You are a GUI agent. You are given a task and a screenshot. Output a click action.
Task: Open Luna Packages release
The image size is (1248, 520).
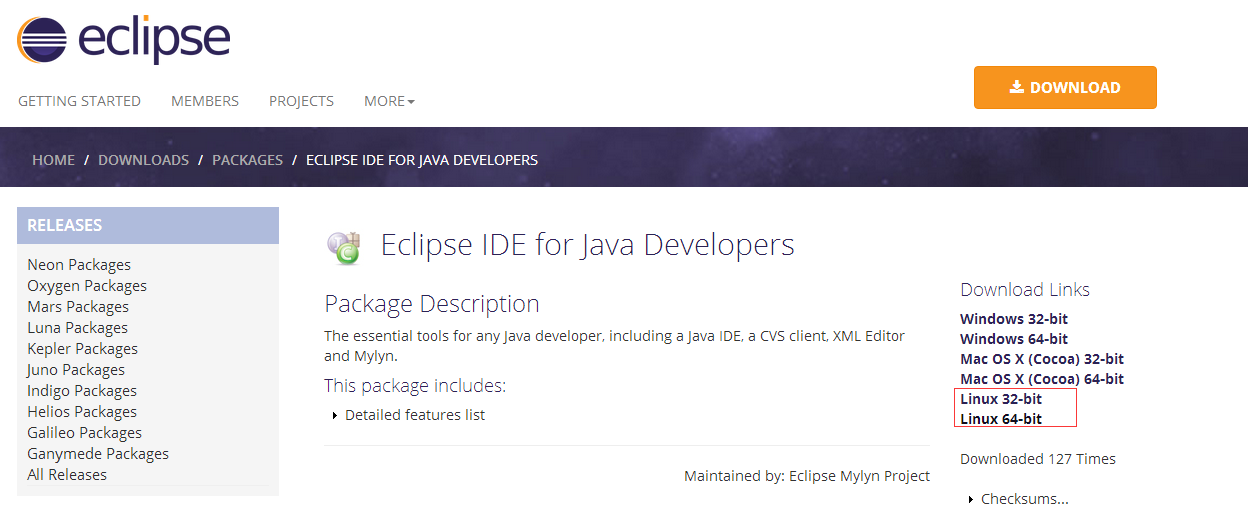pyautogui.click(x=77, y=328)
